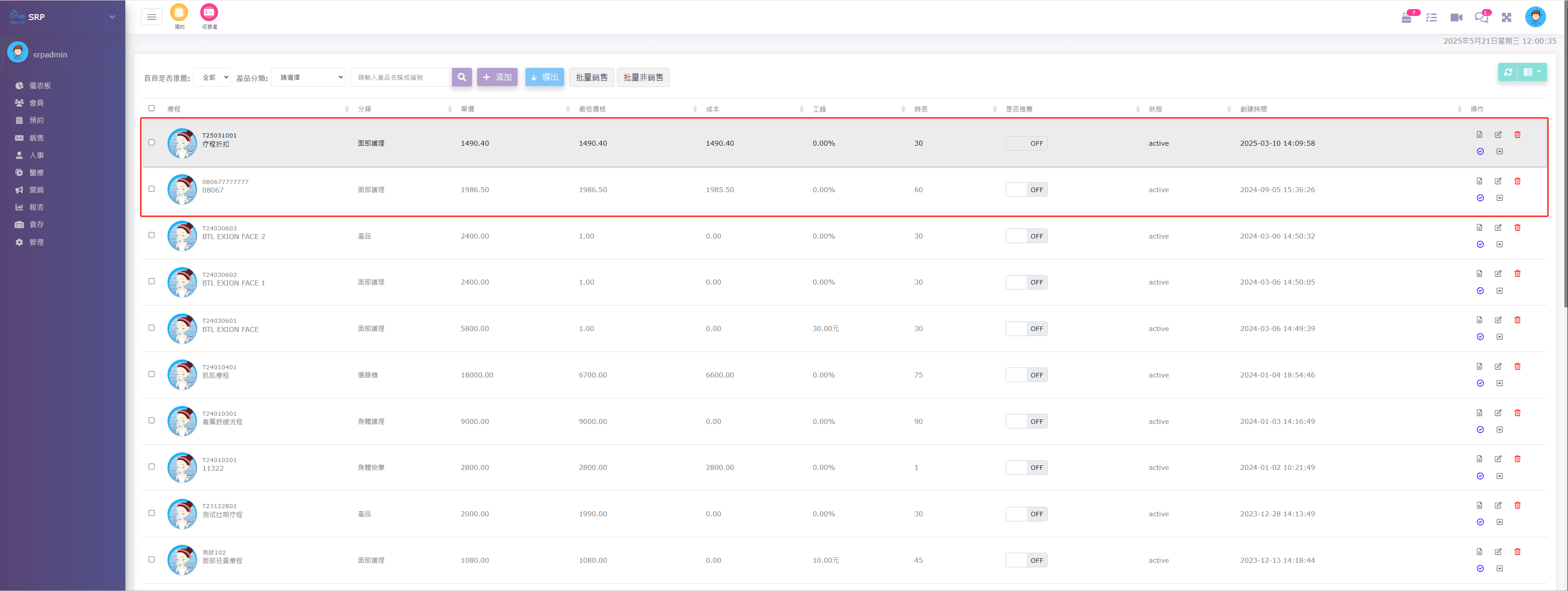Expand the column view dropdown next to refresh
The height and width of the screenshot is (591, 1568).
click(x=1532, y=72)
